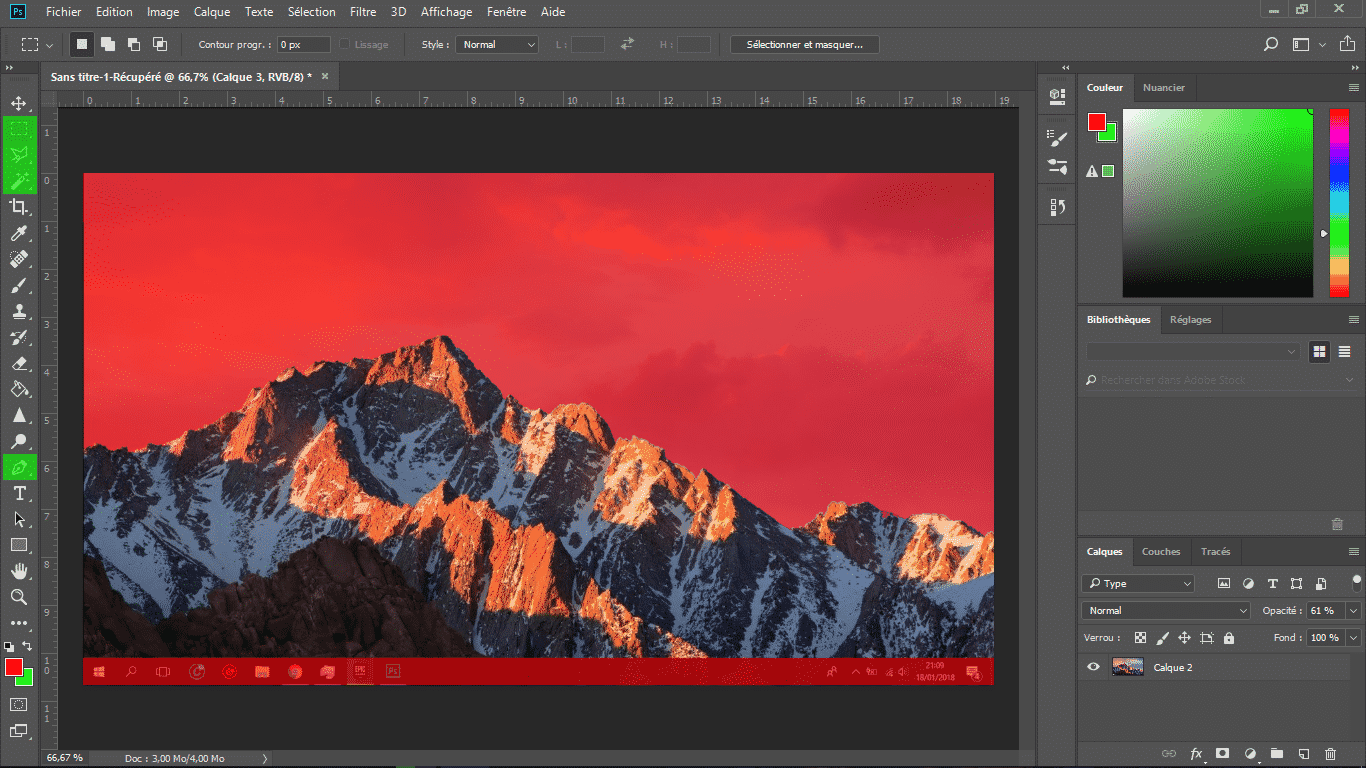Viewport: 1366px width, 768px height.
Task: Pick the Eyedropper tool
Action: click(x=19, y=233)
